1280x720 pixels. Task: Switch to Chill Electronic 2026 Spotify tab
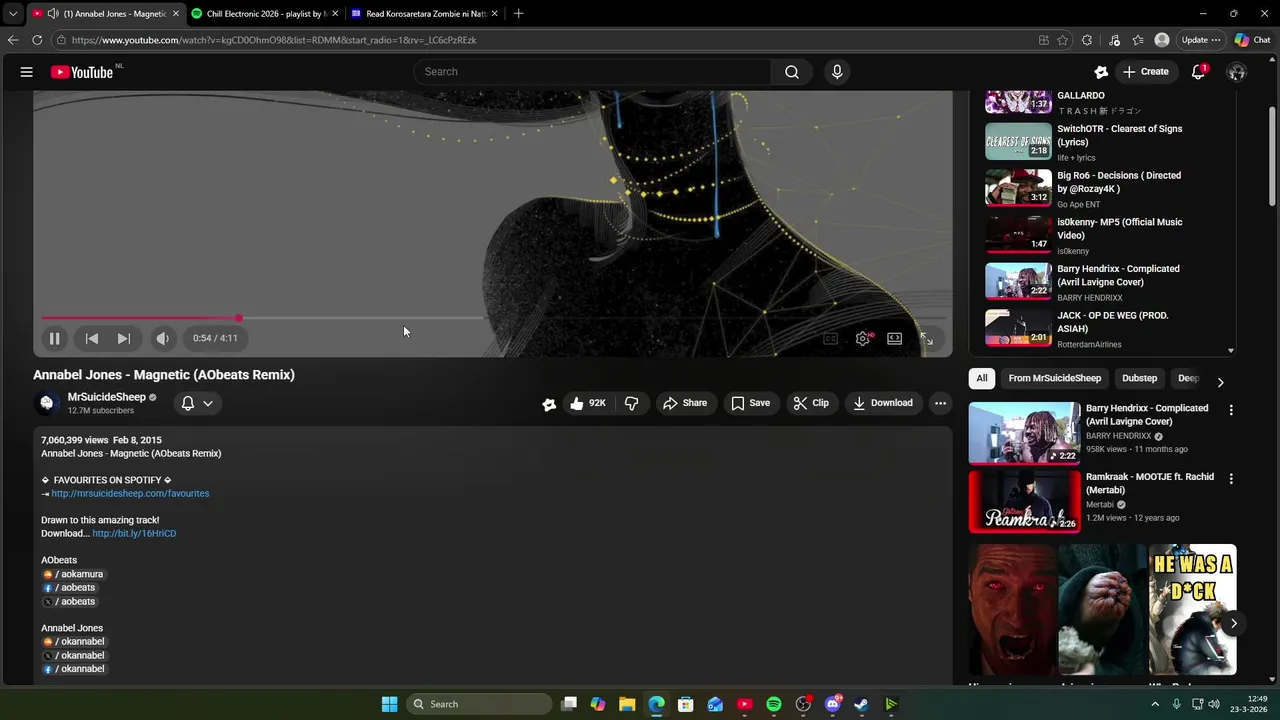point(265,14)
